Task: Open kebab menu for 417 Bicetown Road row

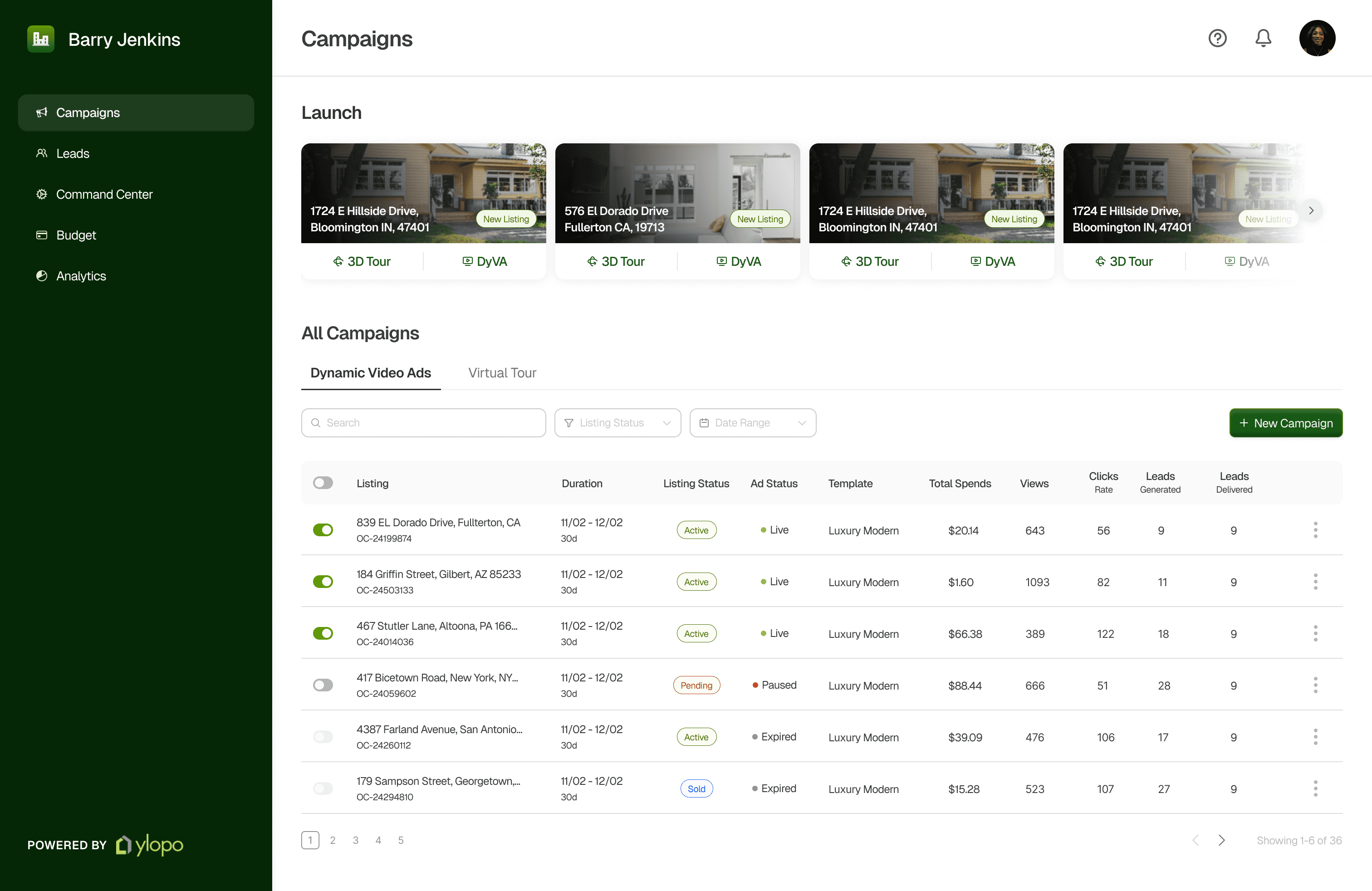Action: click(1315, 685)
